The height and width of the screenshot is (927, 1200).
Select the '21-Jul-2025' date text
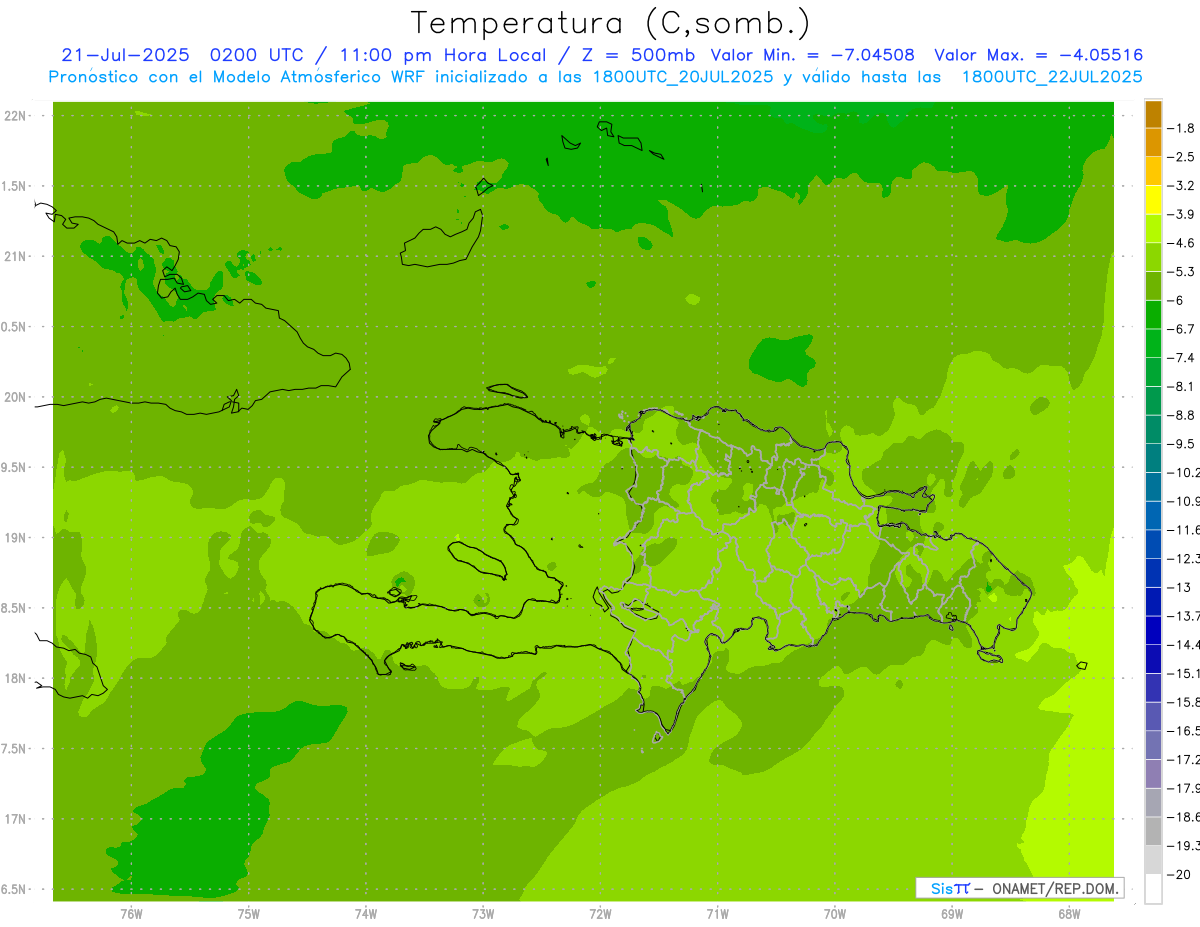click(125, 55)
